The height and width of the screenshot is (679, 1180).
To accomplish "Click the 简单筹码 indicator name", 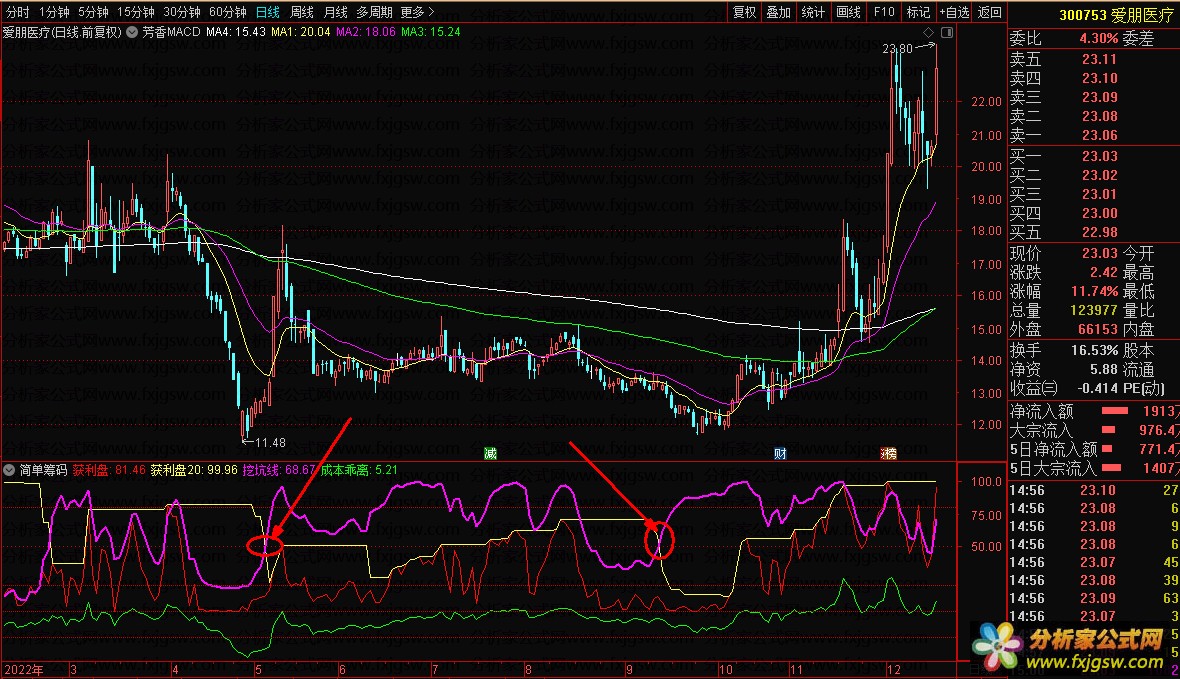I will (x=44, y=470).
